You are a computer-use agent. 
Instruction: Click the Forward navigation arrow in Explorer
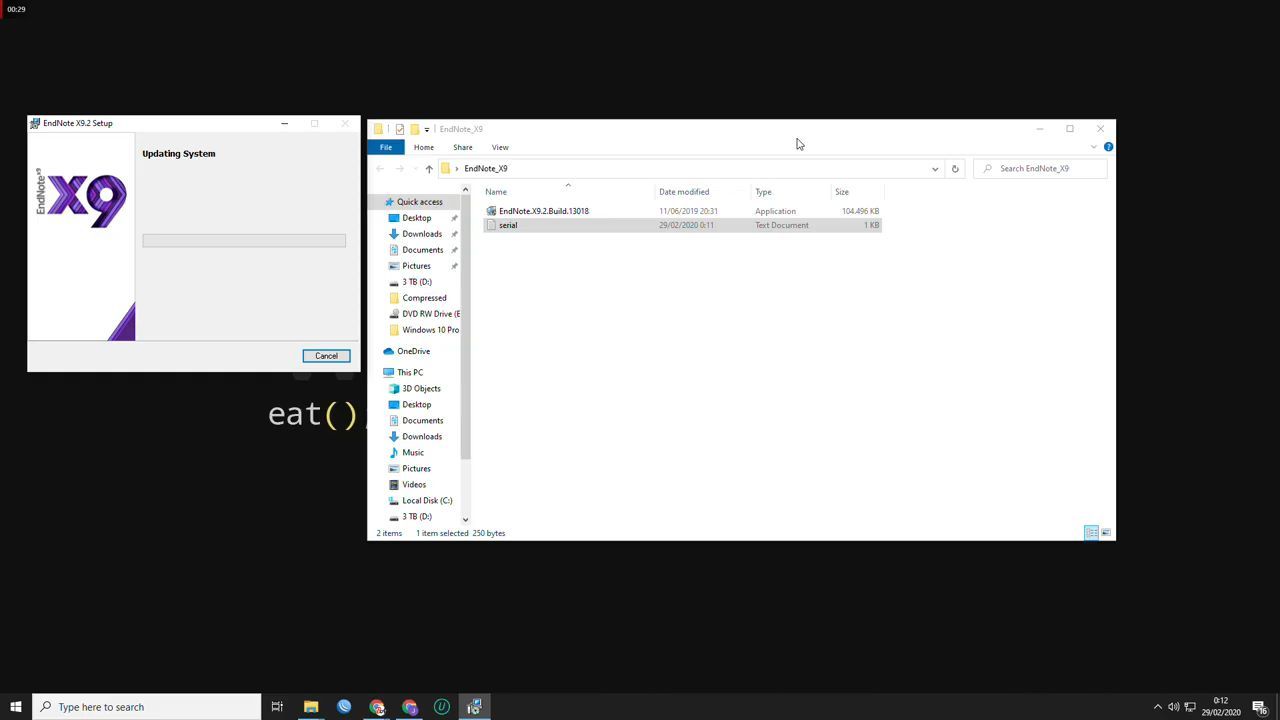pyautogui.click(x=399, y=168)
